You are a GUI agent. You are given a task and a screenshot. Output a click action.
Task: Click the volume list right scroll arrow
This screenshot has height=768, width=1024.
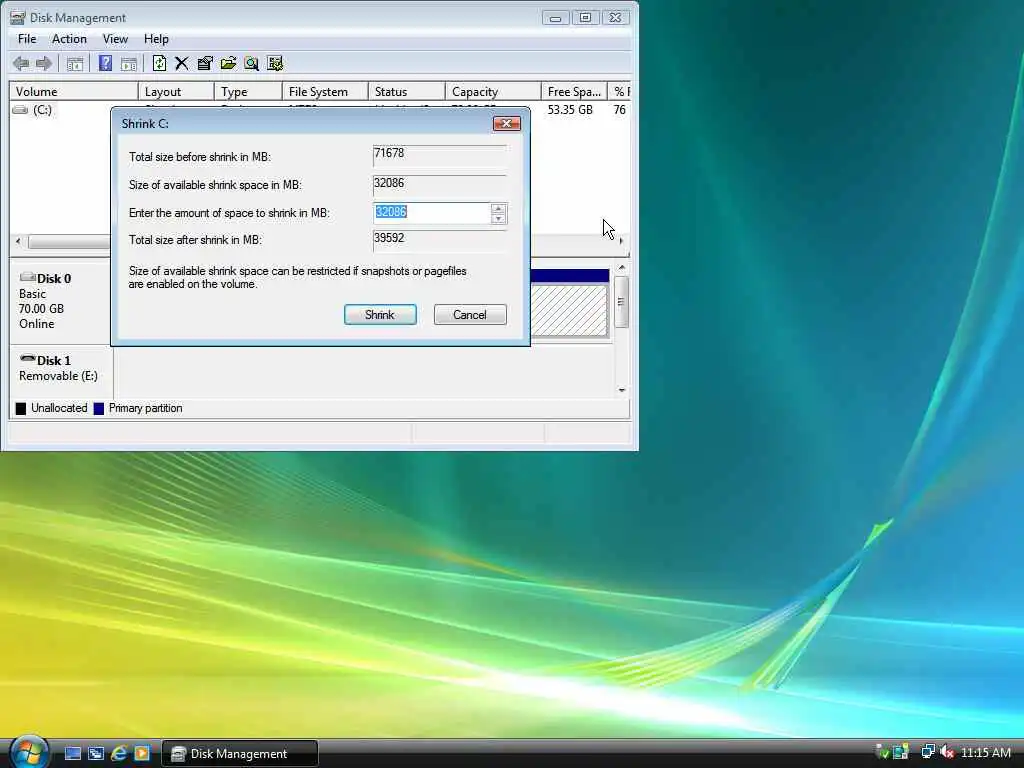(621, 241)
